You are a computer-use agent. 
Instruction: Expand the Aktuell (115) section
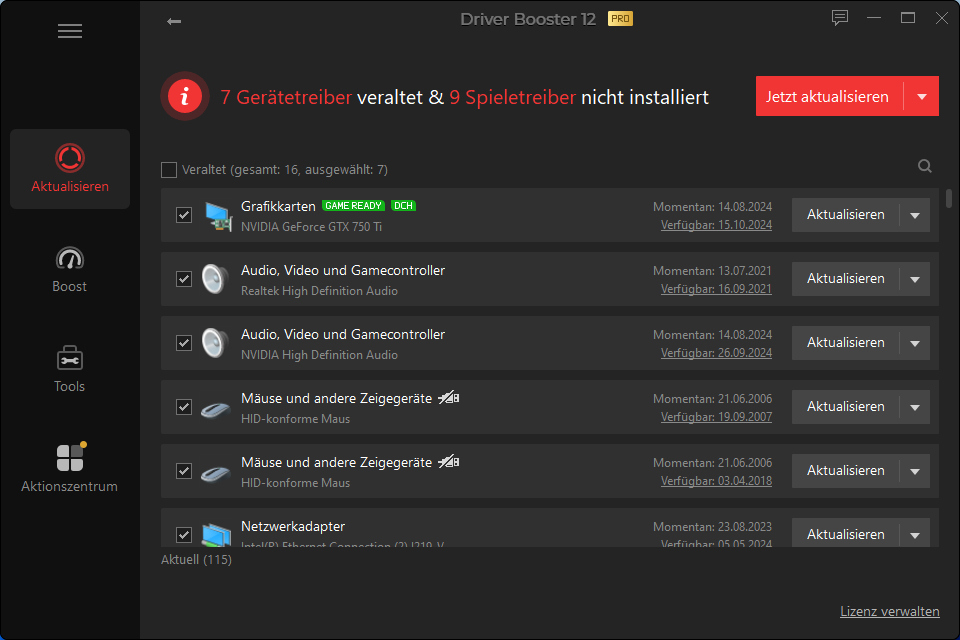[196, 560]
